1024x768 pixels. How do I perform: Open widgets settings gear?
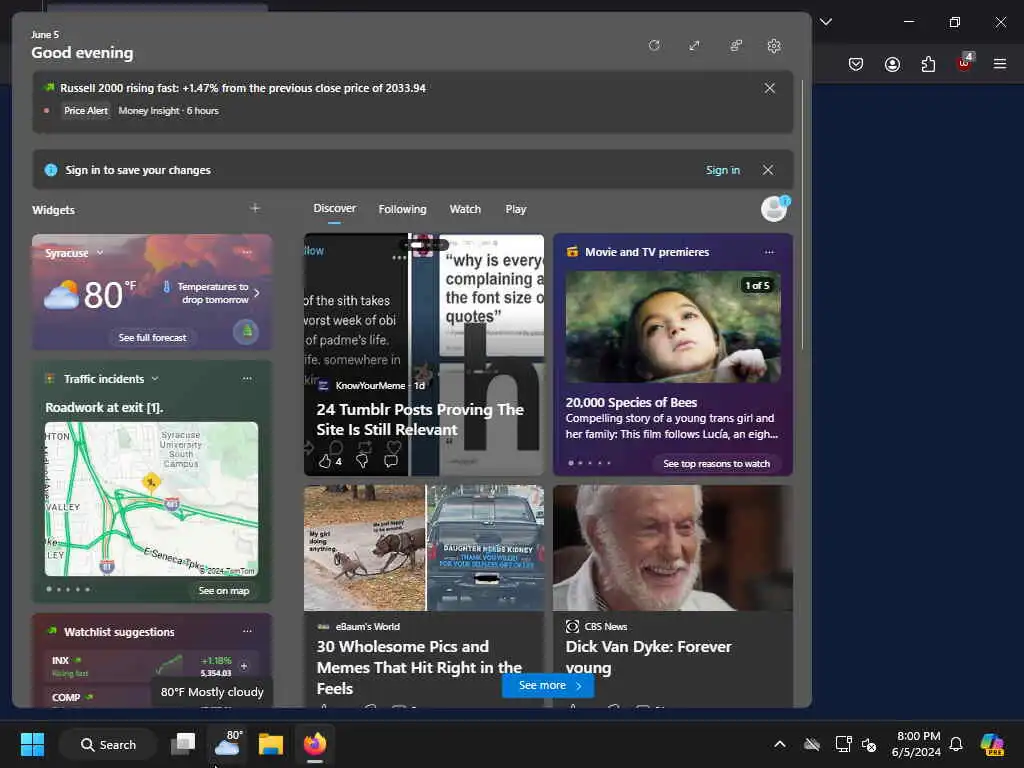(x=774, y=46)
